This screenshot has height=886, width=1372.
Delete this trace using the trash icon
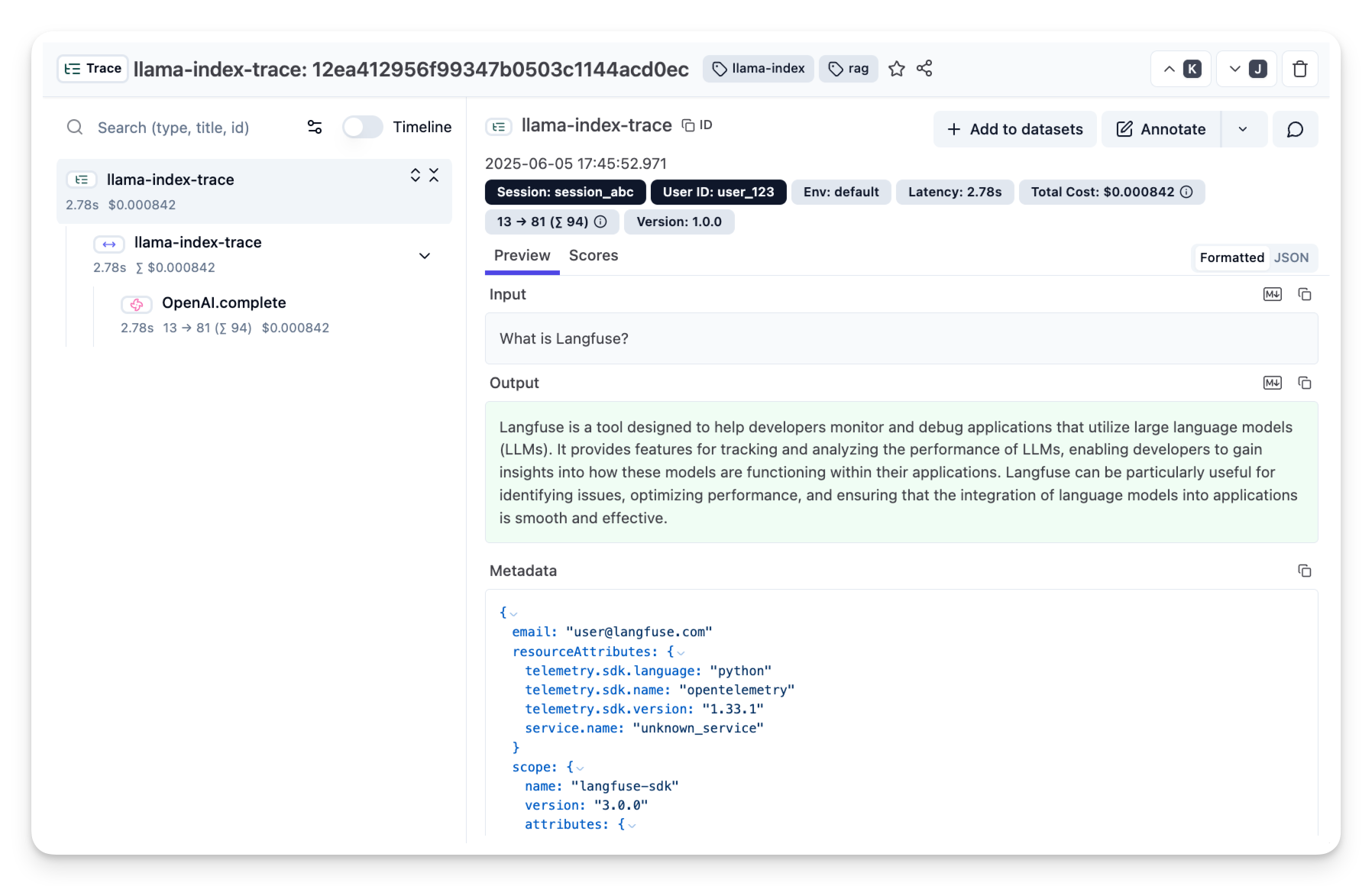coord(1299,69)
